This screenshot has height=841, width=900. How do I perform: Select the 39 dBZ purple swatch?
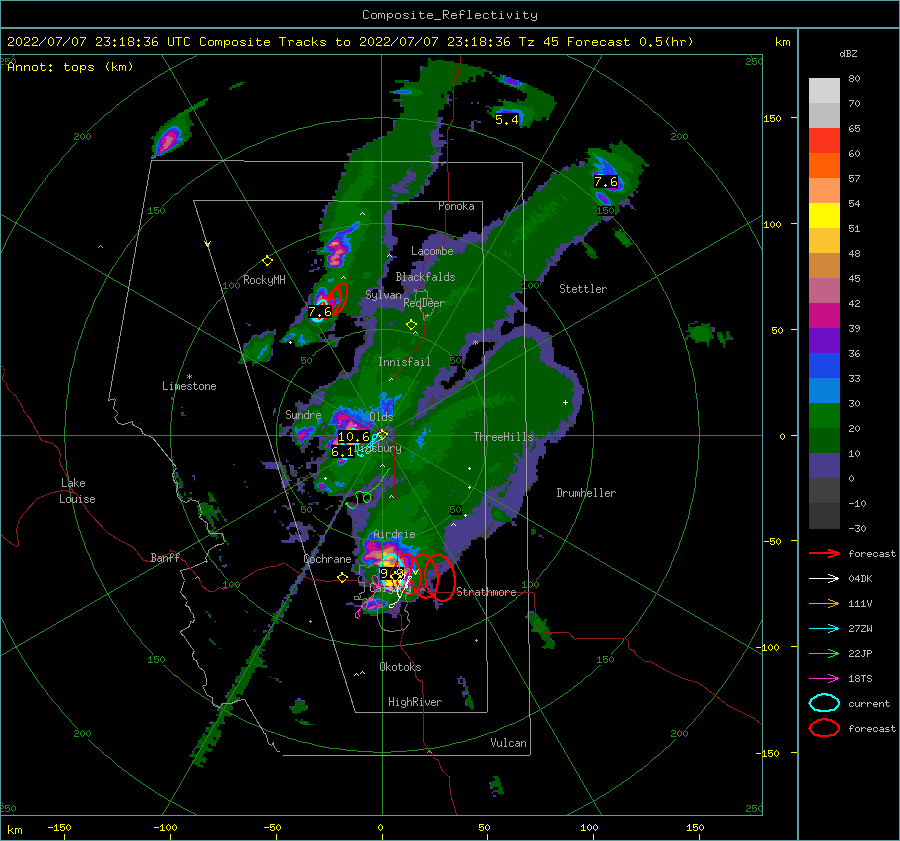[x=824, y=340]
